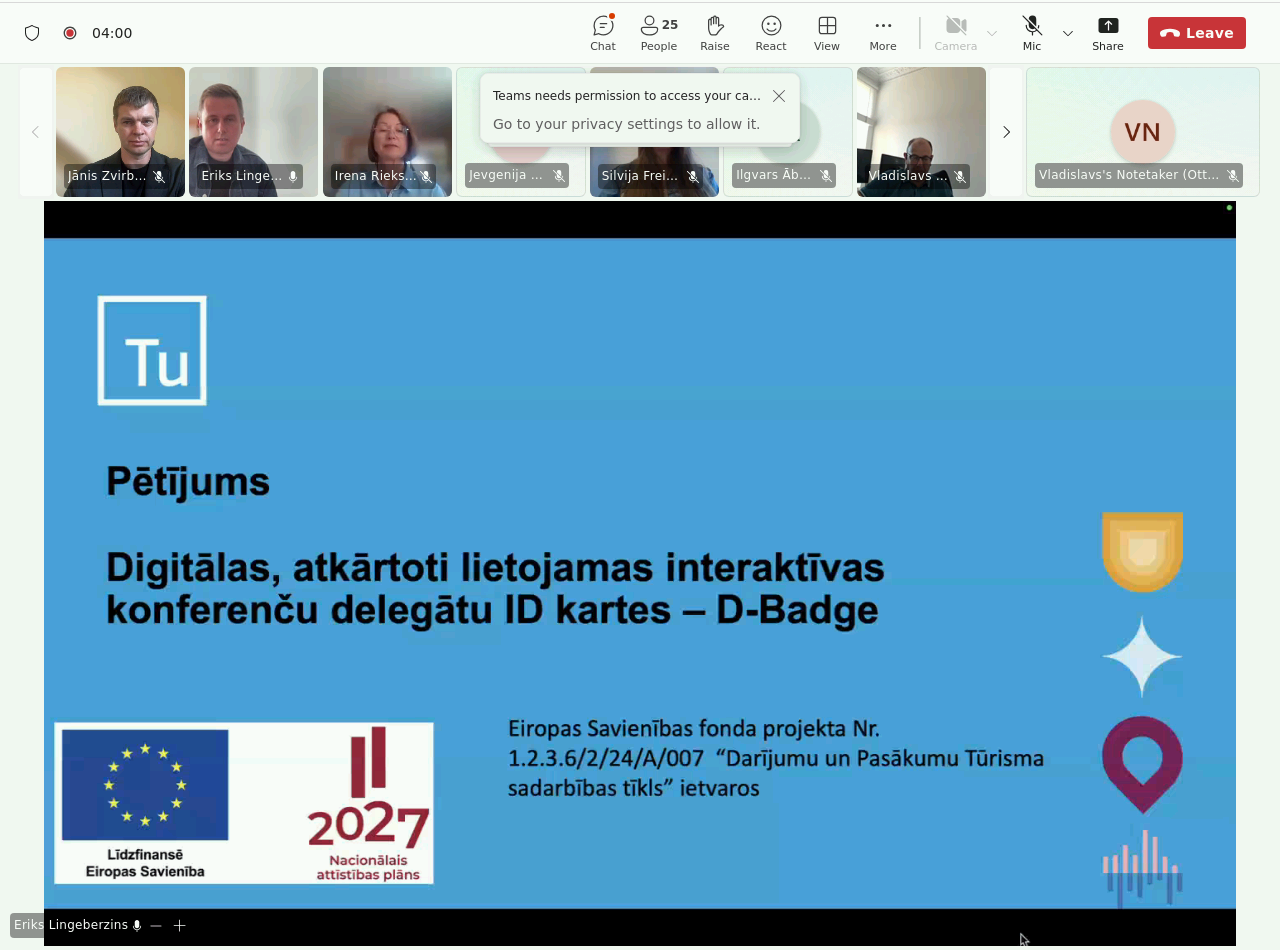Viewport: 1280px width, 950px height.
Task: Select Irena Rieks... video thumbnail
Action: (387, 132)
